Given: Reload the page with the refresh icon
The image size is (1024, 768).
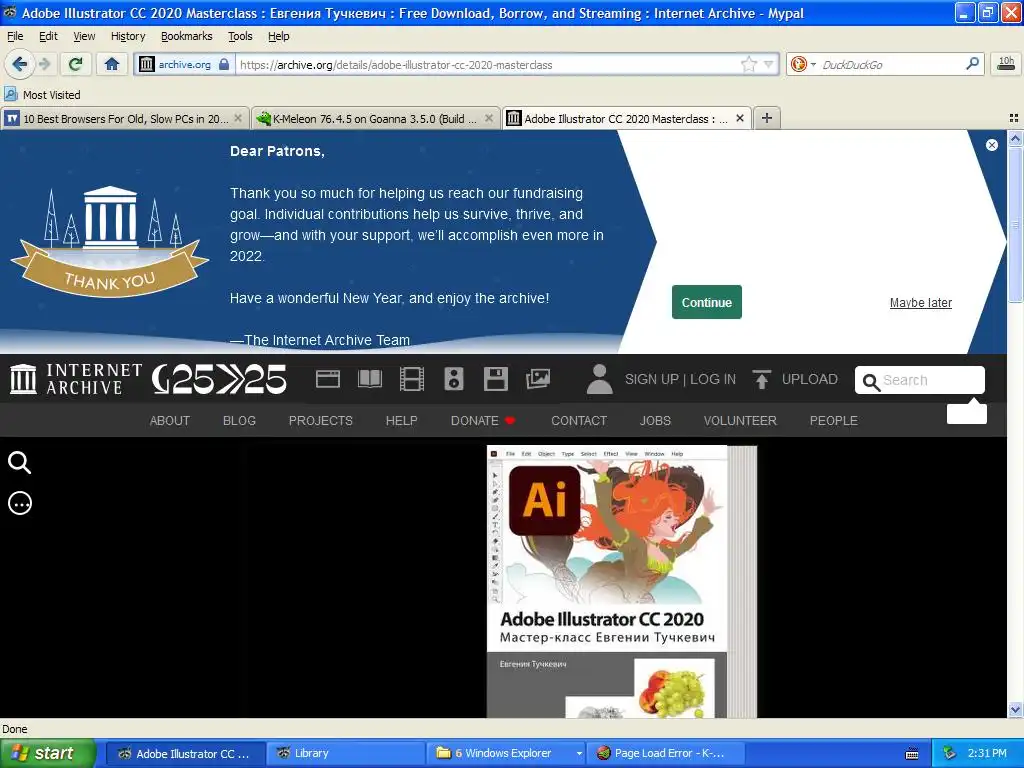Looking at the screenshot, I should pyautogui.click(x=76, y=64).
